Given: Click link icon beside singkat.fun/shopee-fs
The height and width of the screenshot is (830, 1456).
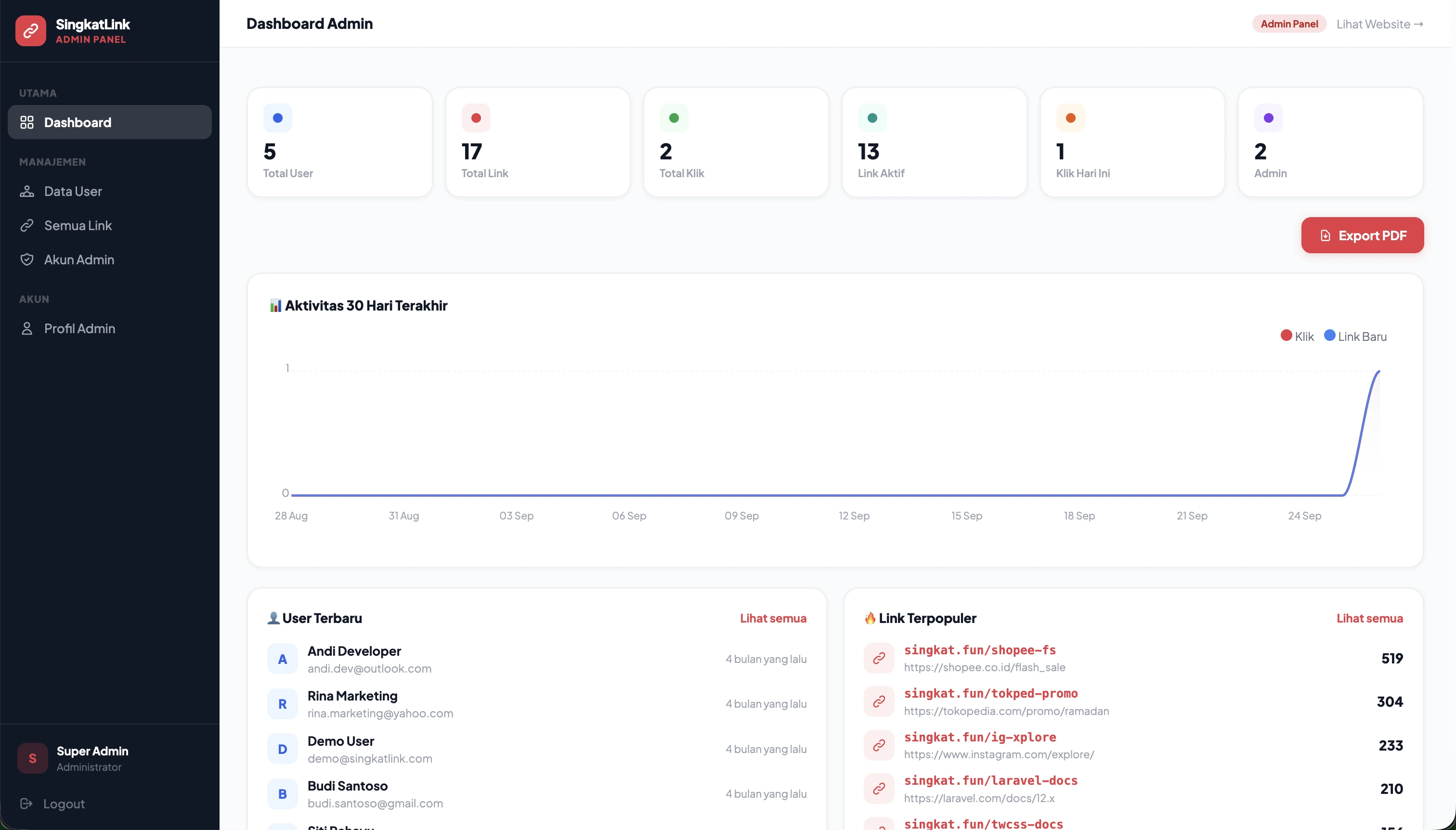Looking at the screenshot, I should coord(879,658).
